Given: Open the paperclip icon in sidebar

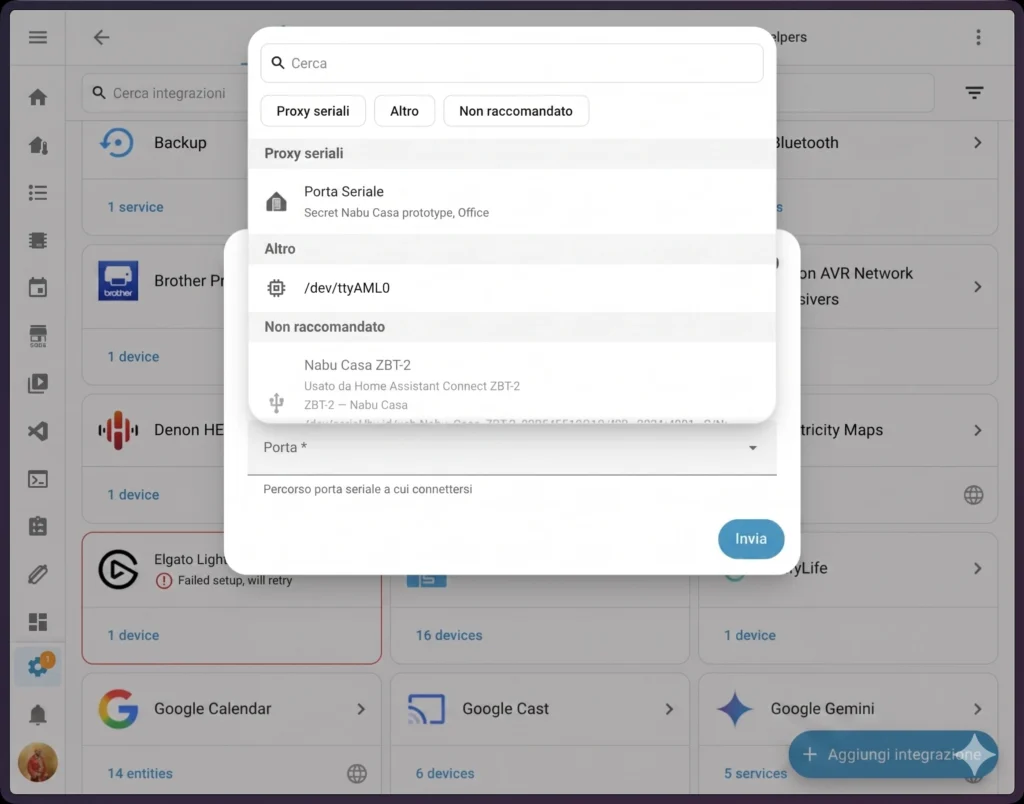Looking at the screenshot, I should [38, 574].
